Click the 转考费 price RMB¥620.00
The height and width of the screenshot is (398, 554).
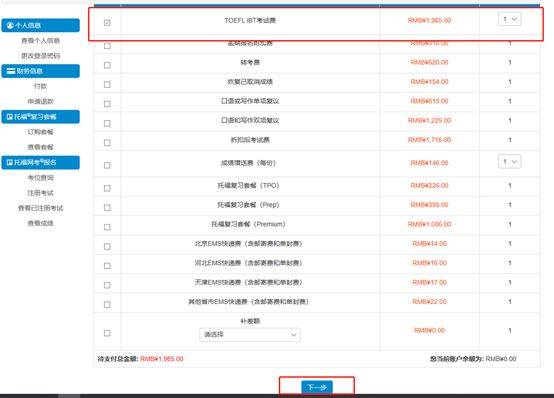pyautogui.click(x=429, y=63)
